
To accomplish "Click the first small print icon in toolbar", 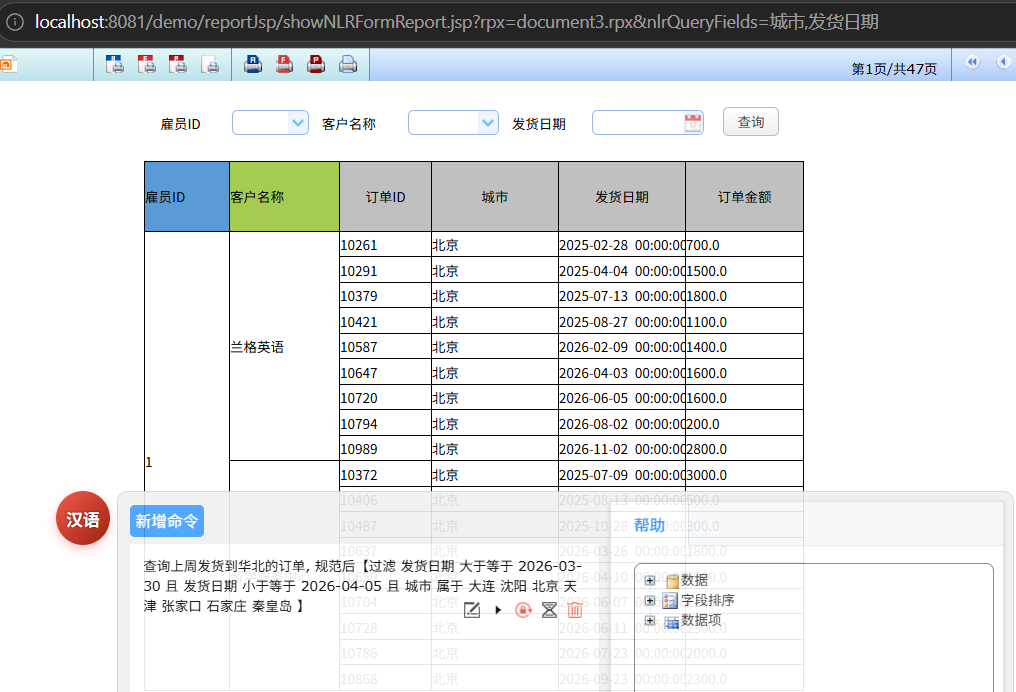I will 115,65.
